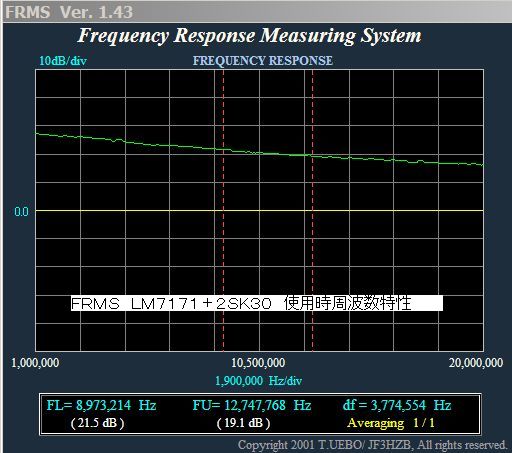Click the LM7171+2SK30 annotation text box
Image resolution: width=512 pixels, height=453 pixels.
[257, 303]
